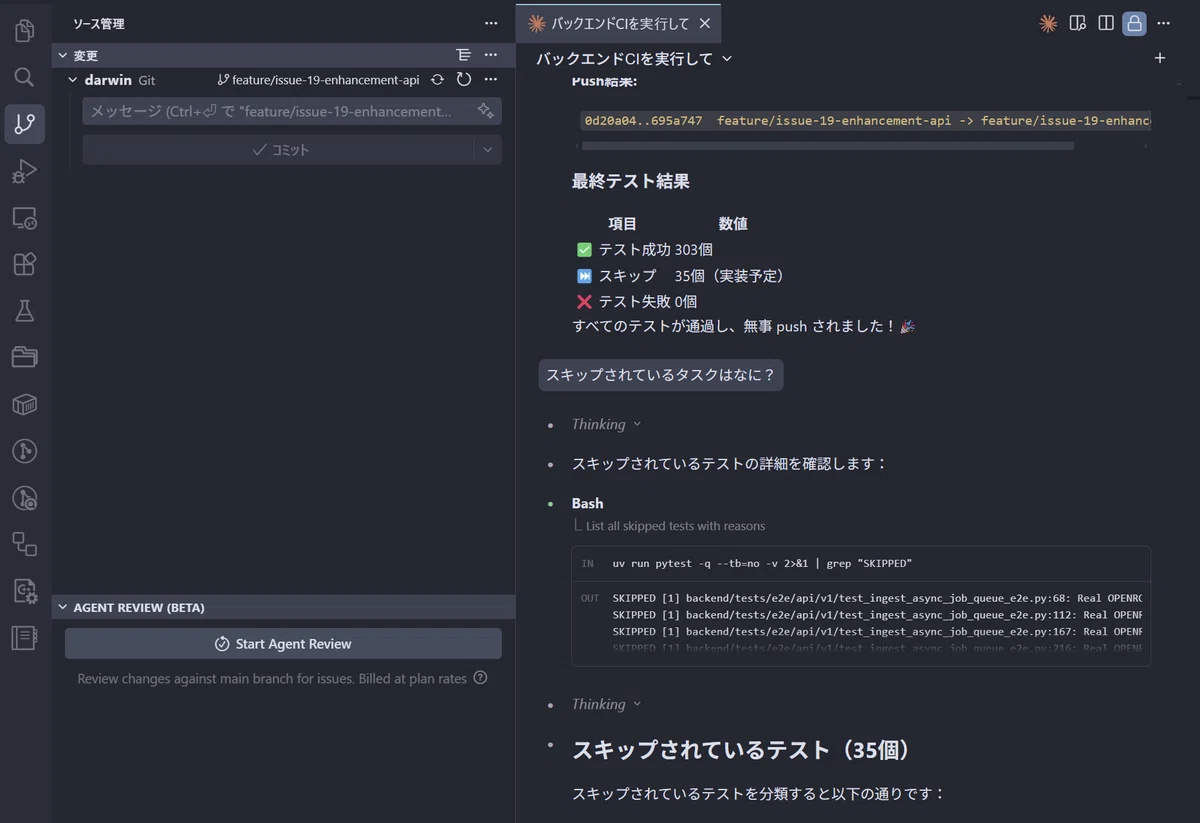Open the file-with-gear icon in activity bar
1200x823 pixels.
(x=24, y=591)
